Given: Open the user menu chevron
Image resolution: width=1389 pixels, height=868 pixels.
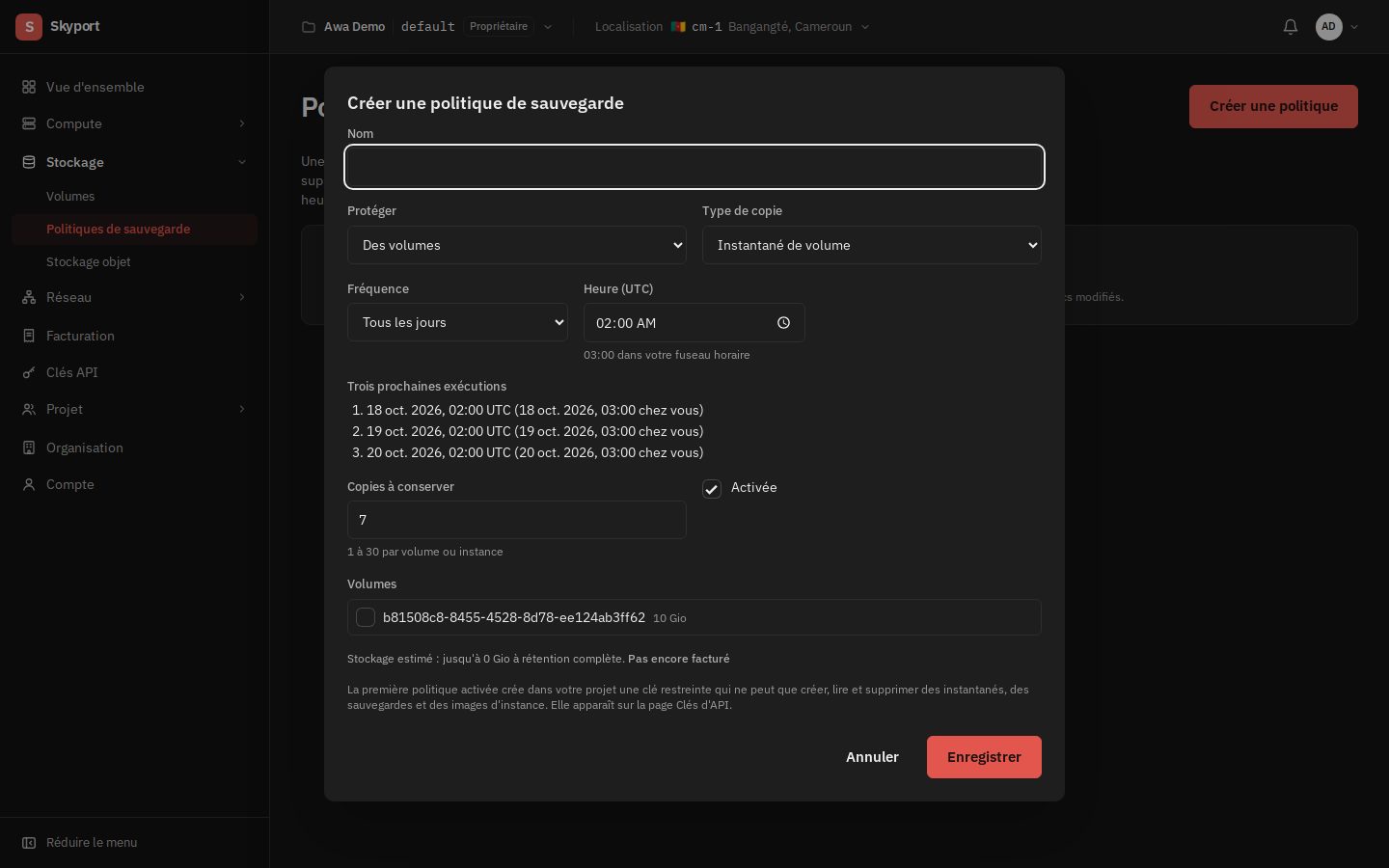Looking at the screenshot, I should point(1354,27).
